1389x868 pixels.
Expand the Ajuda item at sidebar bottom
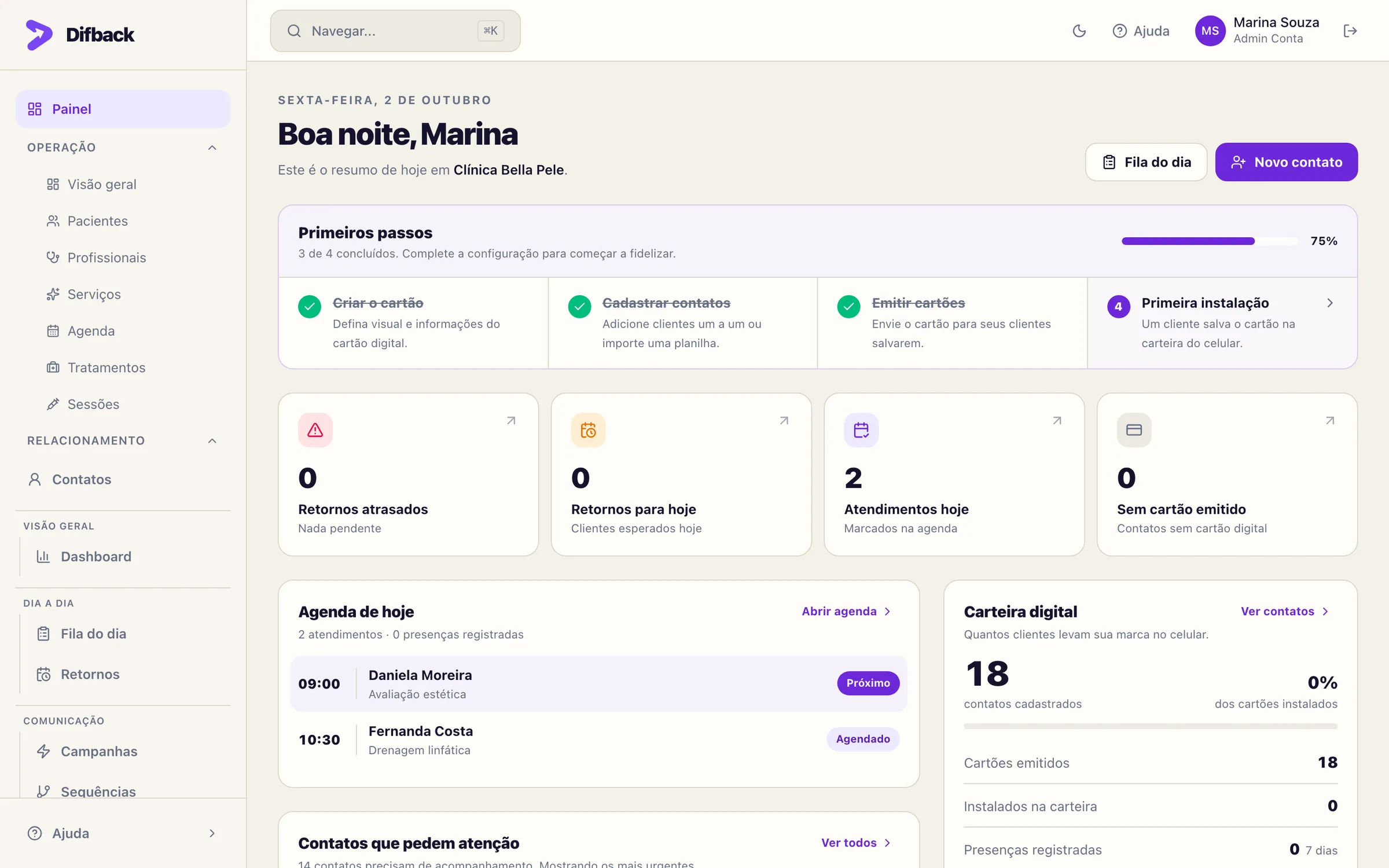123,833
